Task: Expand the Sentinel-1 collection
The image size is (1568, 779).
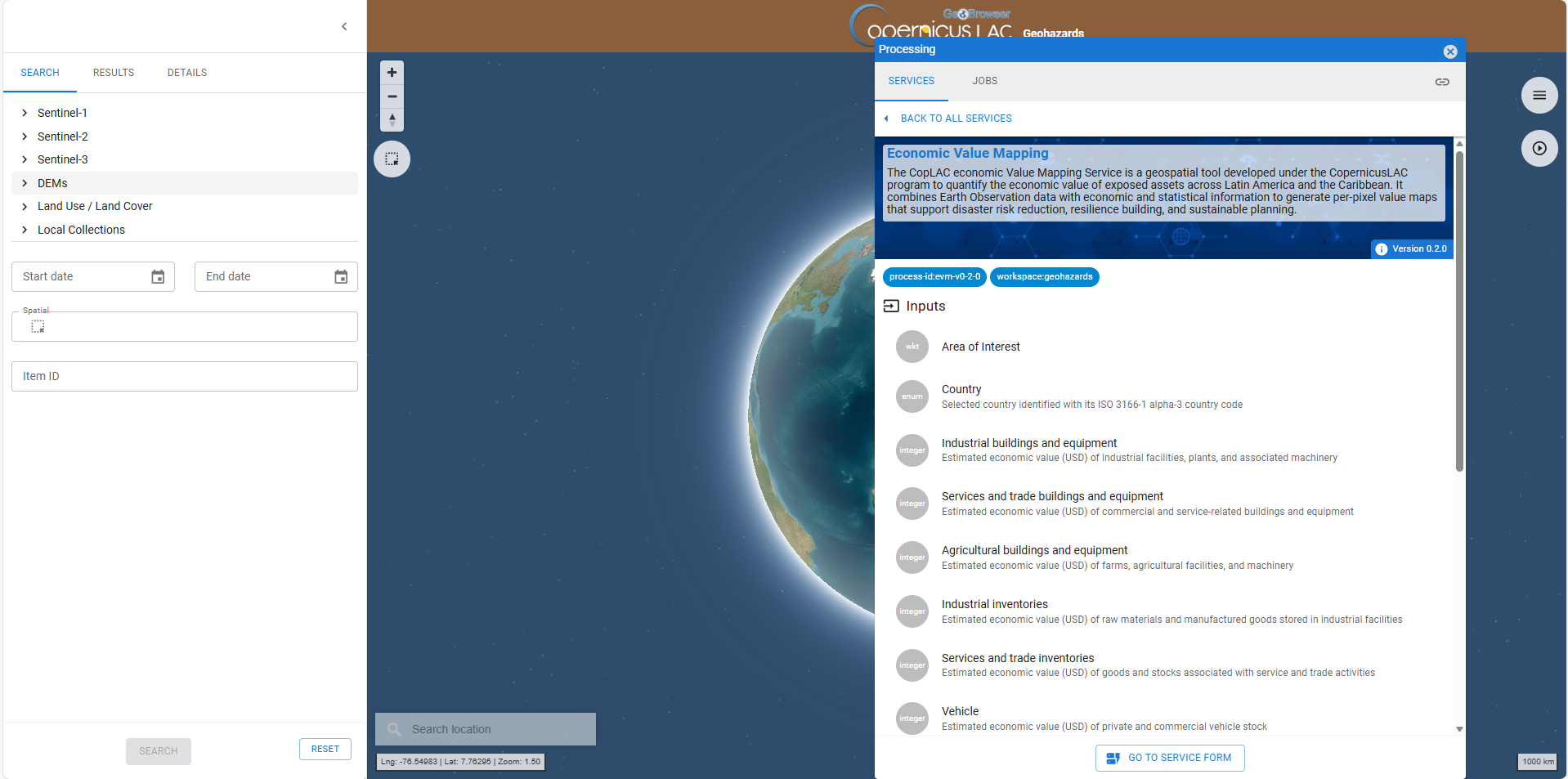Action: (x=25, y=113)
